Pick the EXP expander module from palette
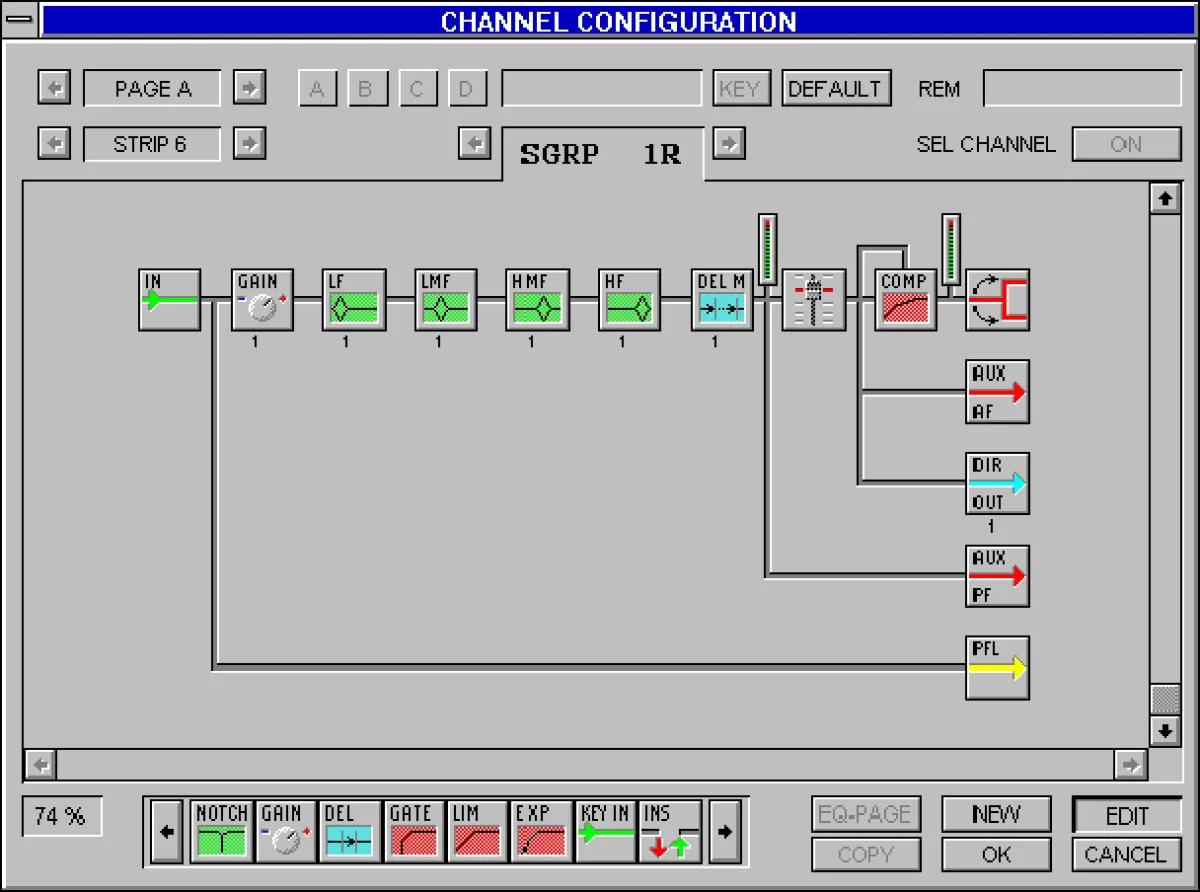This screenshot has height=892, width=1200. 542,831
